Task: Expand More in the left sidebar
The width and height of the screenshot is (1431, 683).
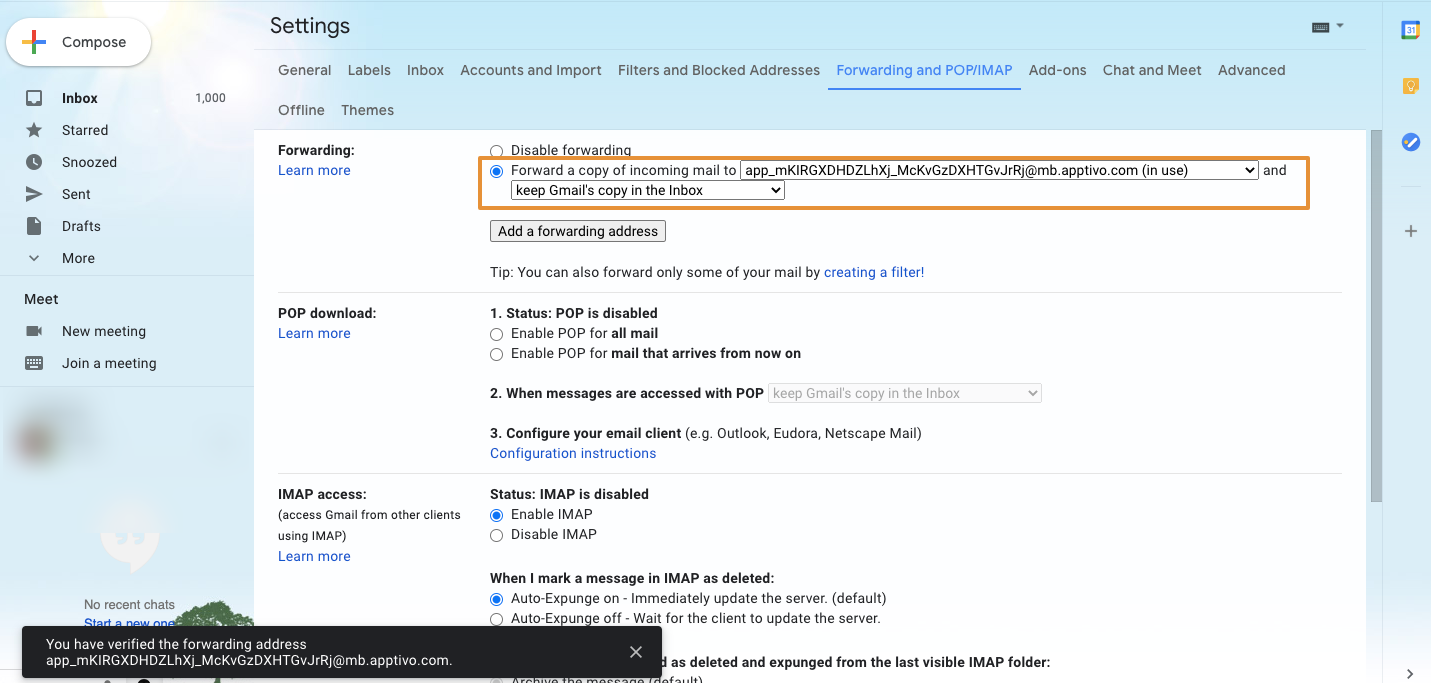Action: 78,258
